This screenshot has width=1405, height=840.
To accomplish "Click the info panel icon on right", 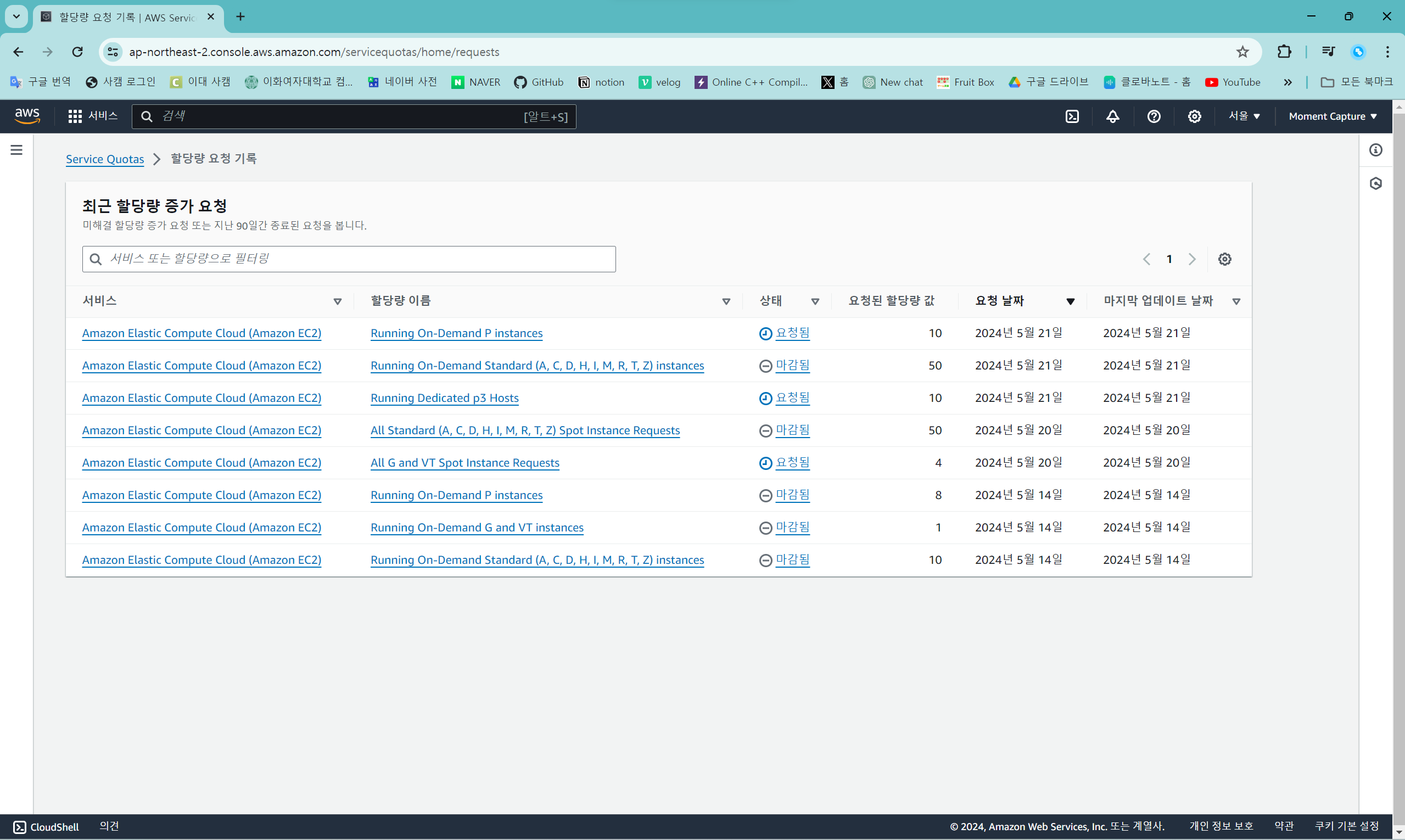I will pyautogui.click(x=1375, y=150).
